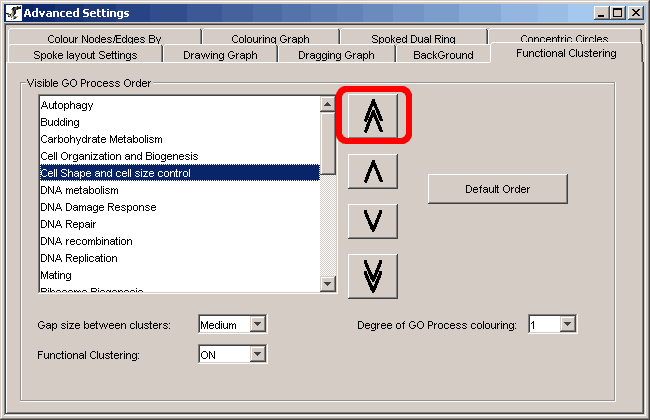This screenshot has width=650, height=420.
Task: Select Autophagy in the process list
Action: click(63, 105)
